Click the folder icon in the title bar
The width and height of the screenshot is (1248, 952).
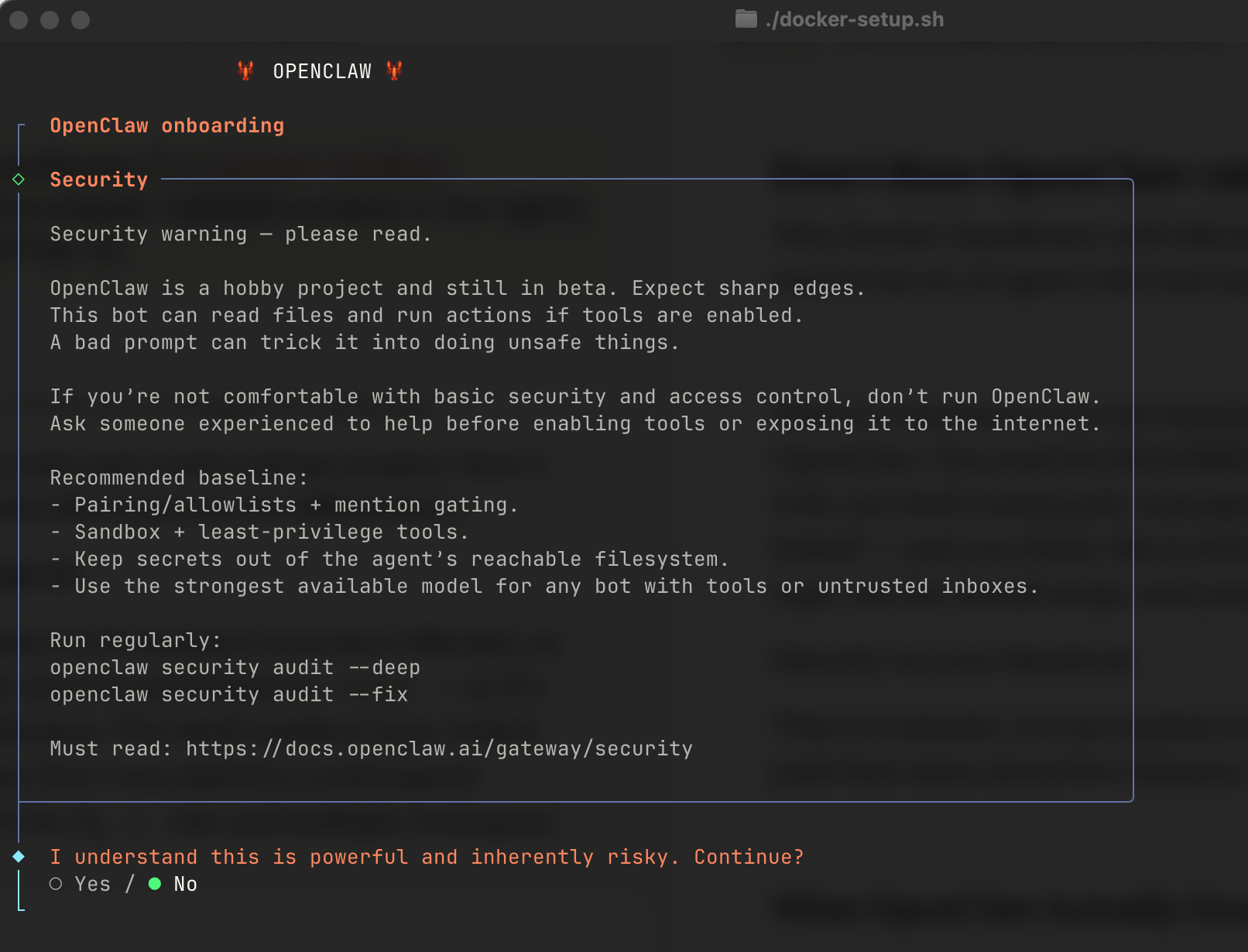point(746,19)
